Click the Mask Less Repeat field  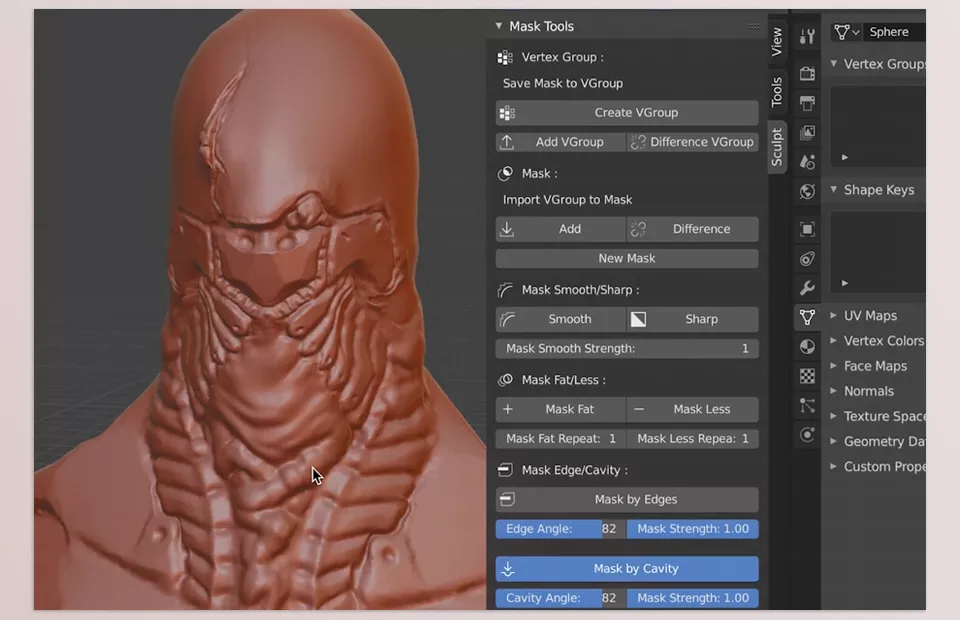pyautogui.click(x=693, y=438)
